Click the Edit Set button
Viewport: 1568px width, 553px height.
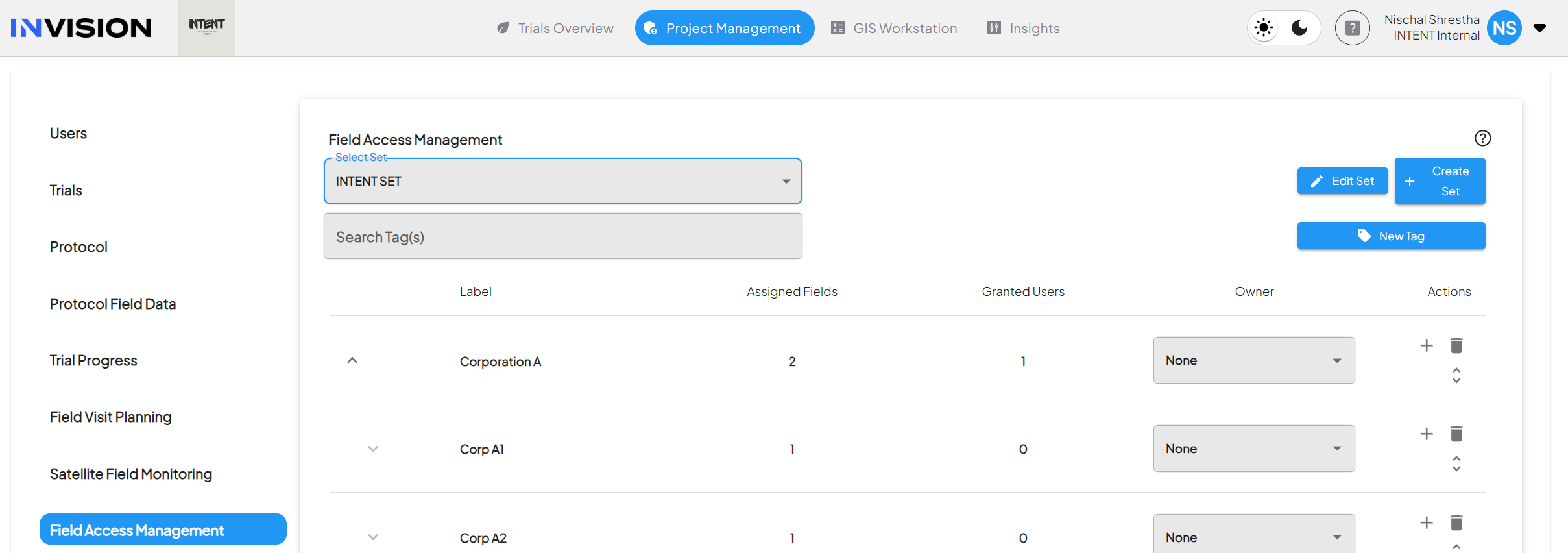[x=1342, y=181]
